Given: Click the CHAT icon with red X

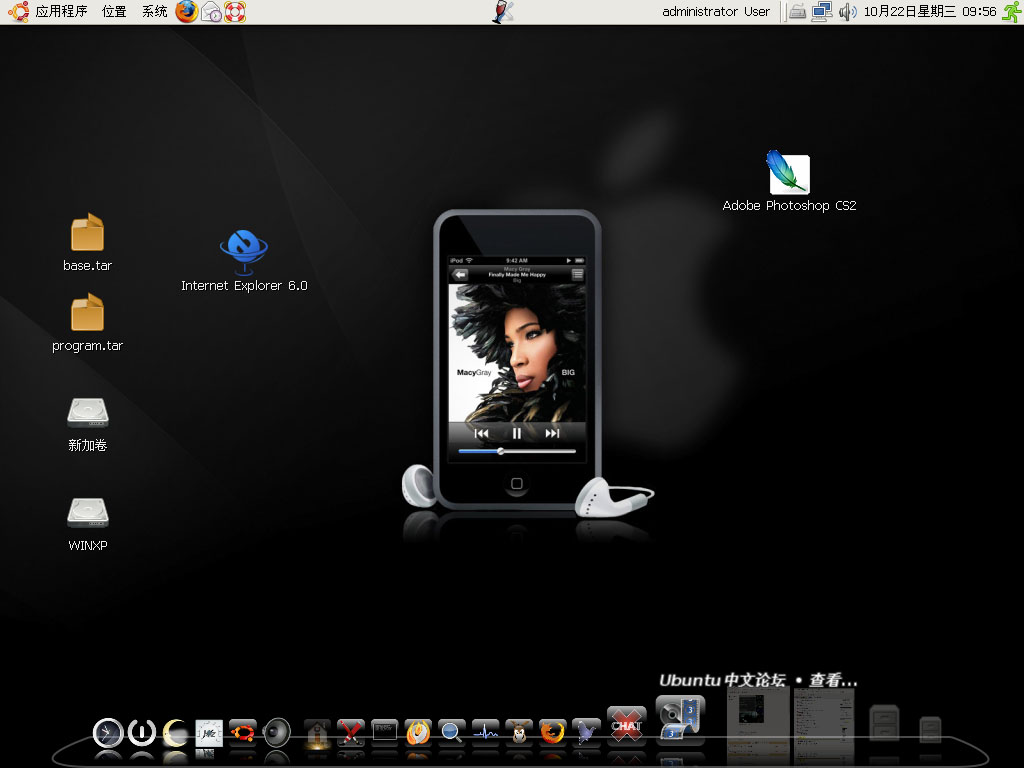Looking at the screenshot, I should coord(626,726).
